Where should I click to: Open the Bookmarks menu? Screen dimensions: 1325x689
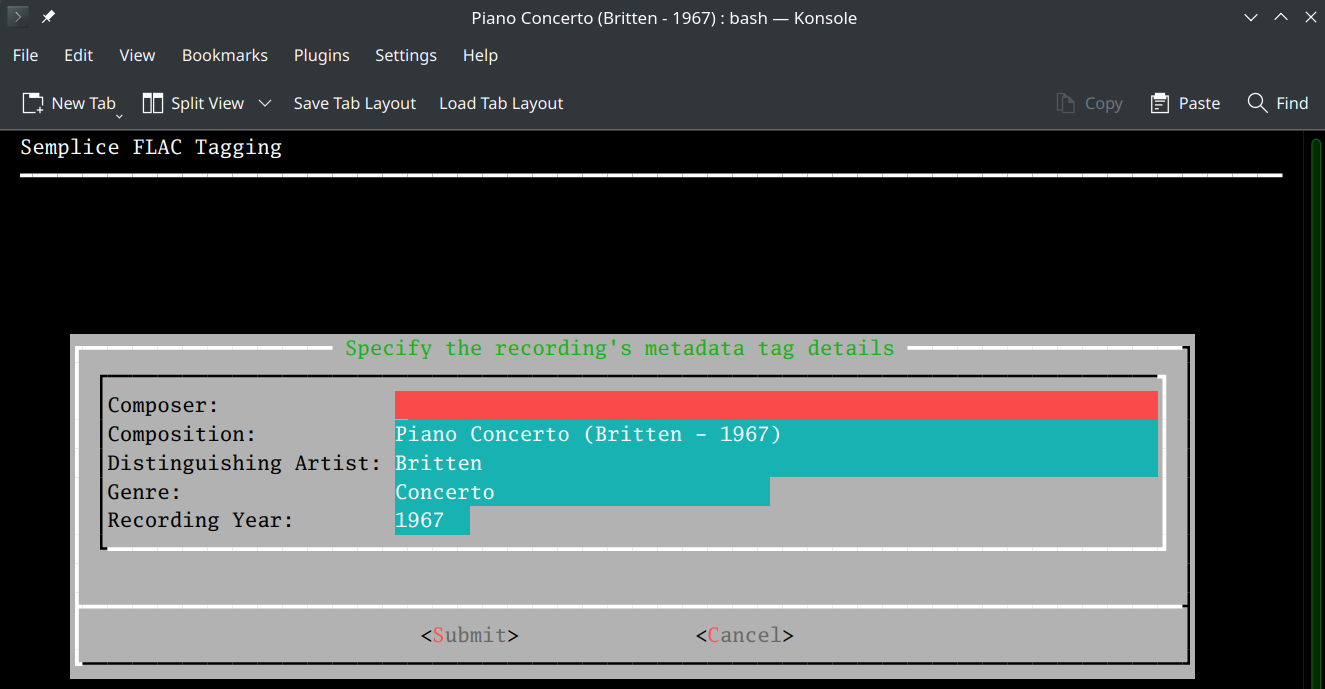click(224, 55)
